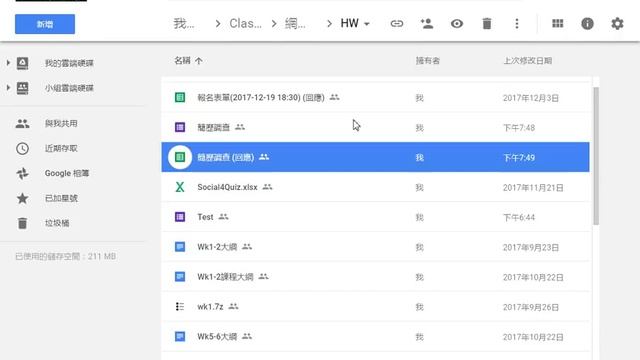Image resolution: width=640 pixels, height=360 pixels.
Task: Click 下午6:44 modified time of Test
Action: 519,217
